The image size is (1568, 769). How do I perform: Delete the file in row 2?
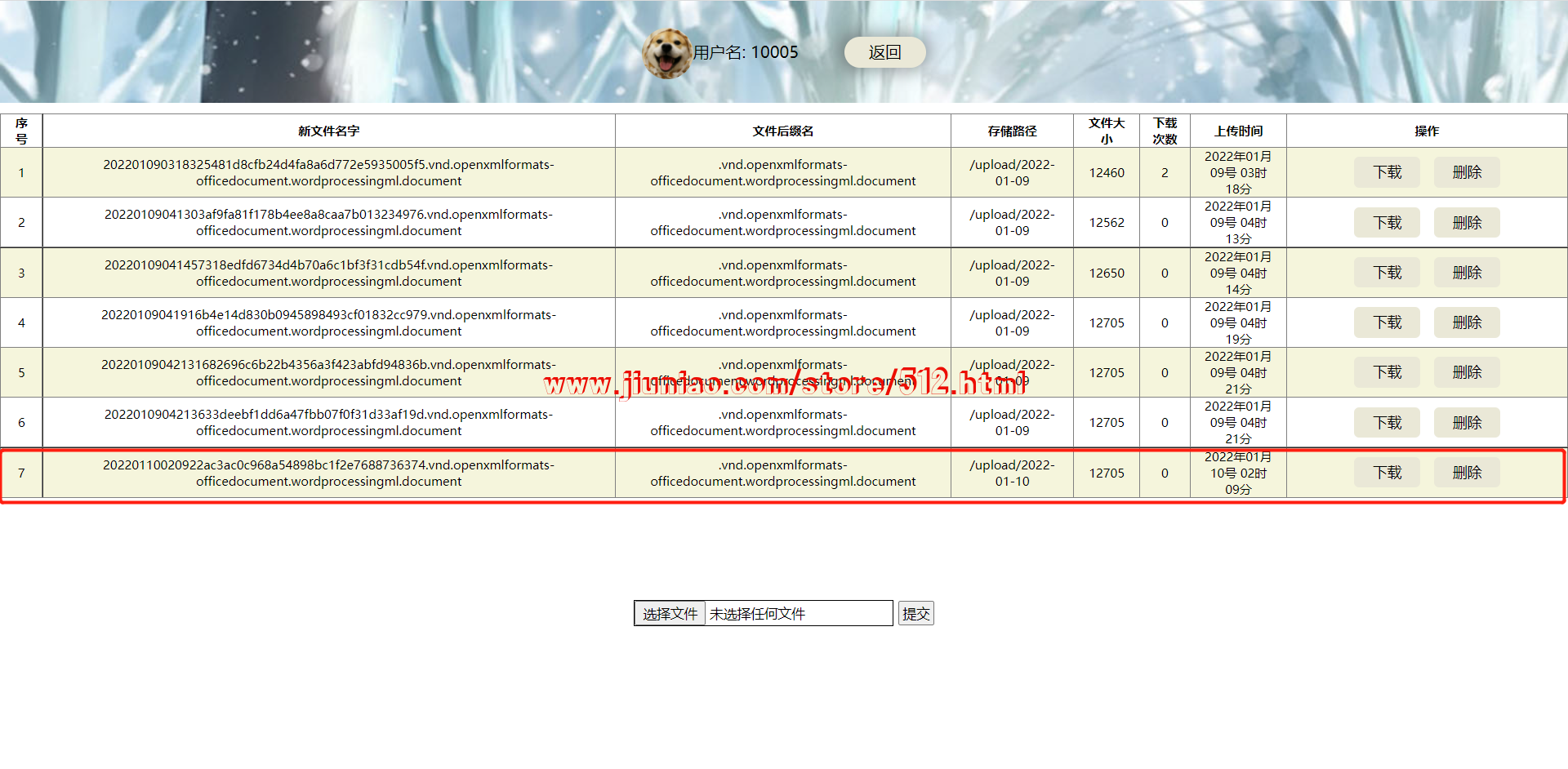point(1466,223)
